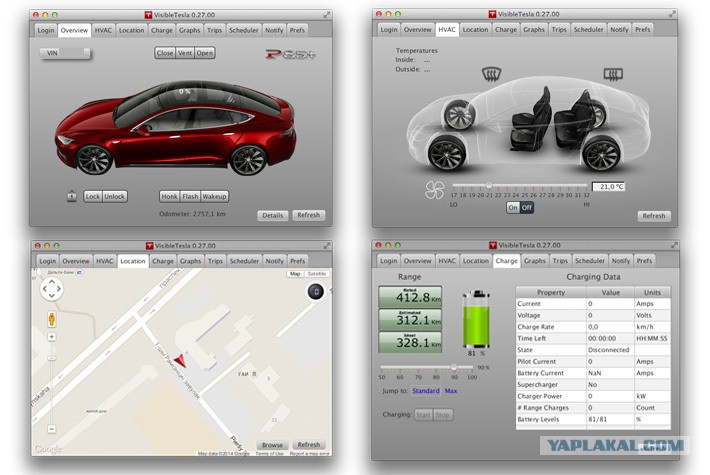This screenshot has height=475, width=710.
Task: Click the 21,0 °C temperature field
Action: tap(609, 187)
